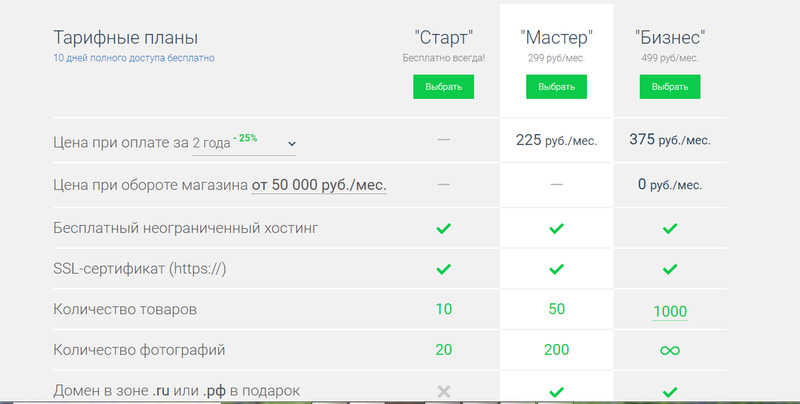Screen dimensions: 800x404
Task: Click the Бесплатный неограниченный хостинг row label
Action: [x=186, y=228]
